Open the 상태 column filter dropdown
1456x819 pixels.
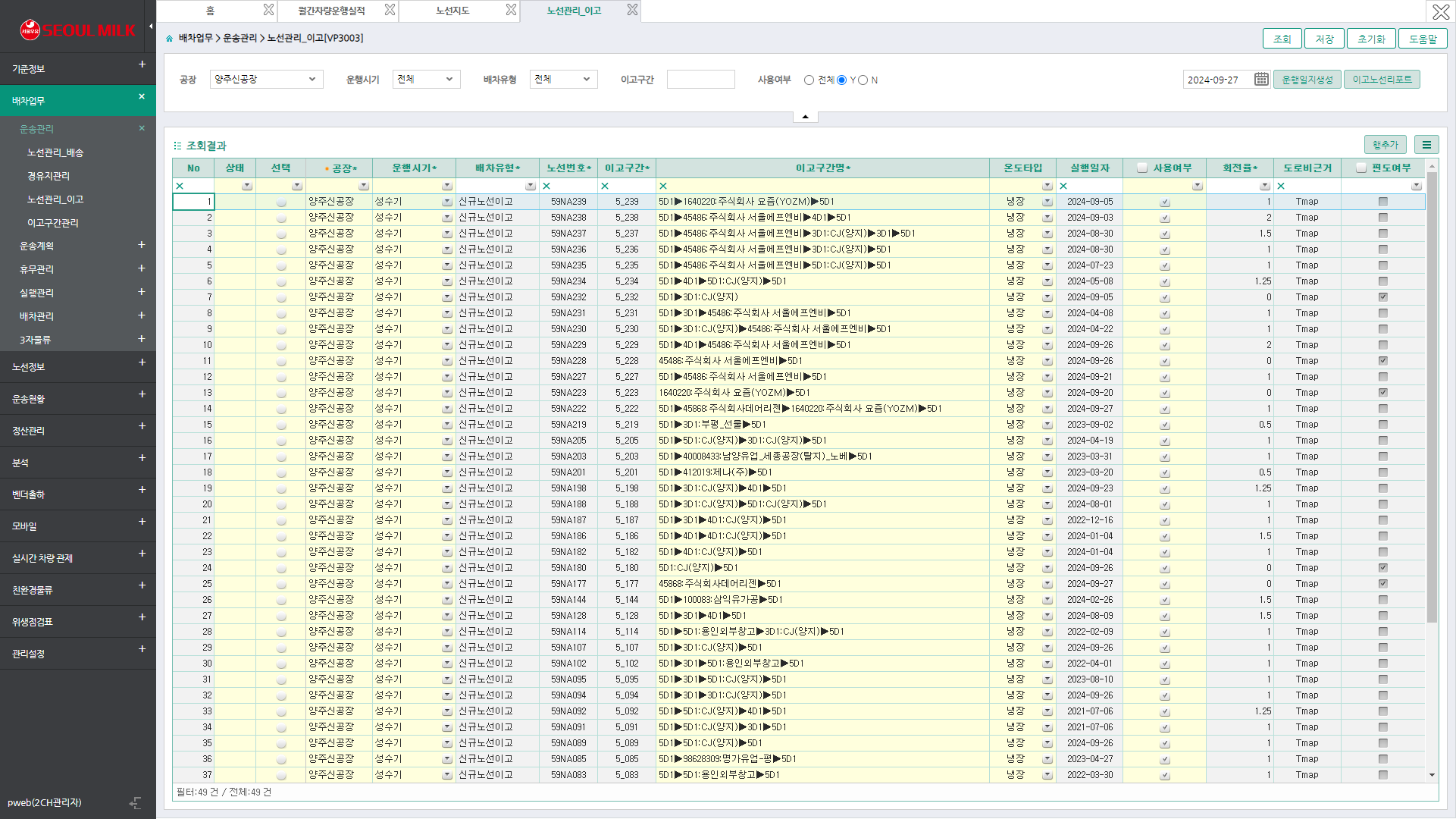click(247, 186)
